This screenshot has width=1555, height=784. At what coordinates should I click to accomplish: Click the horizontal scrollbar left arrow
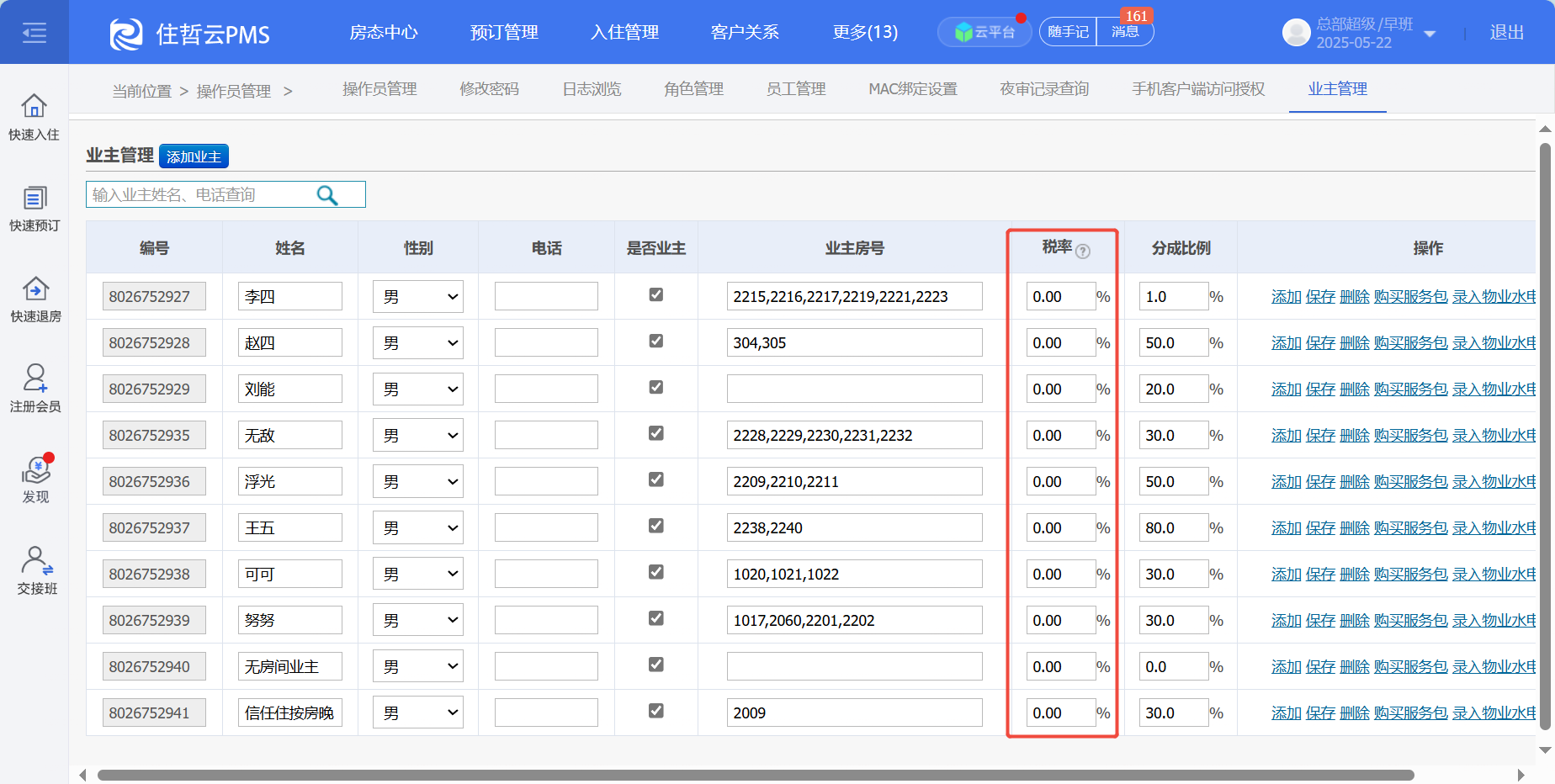click(x=82, y=775)
